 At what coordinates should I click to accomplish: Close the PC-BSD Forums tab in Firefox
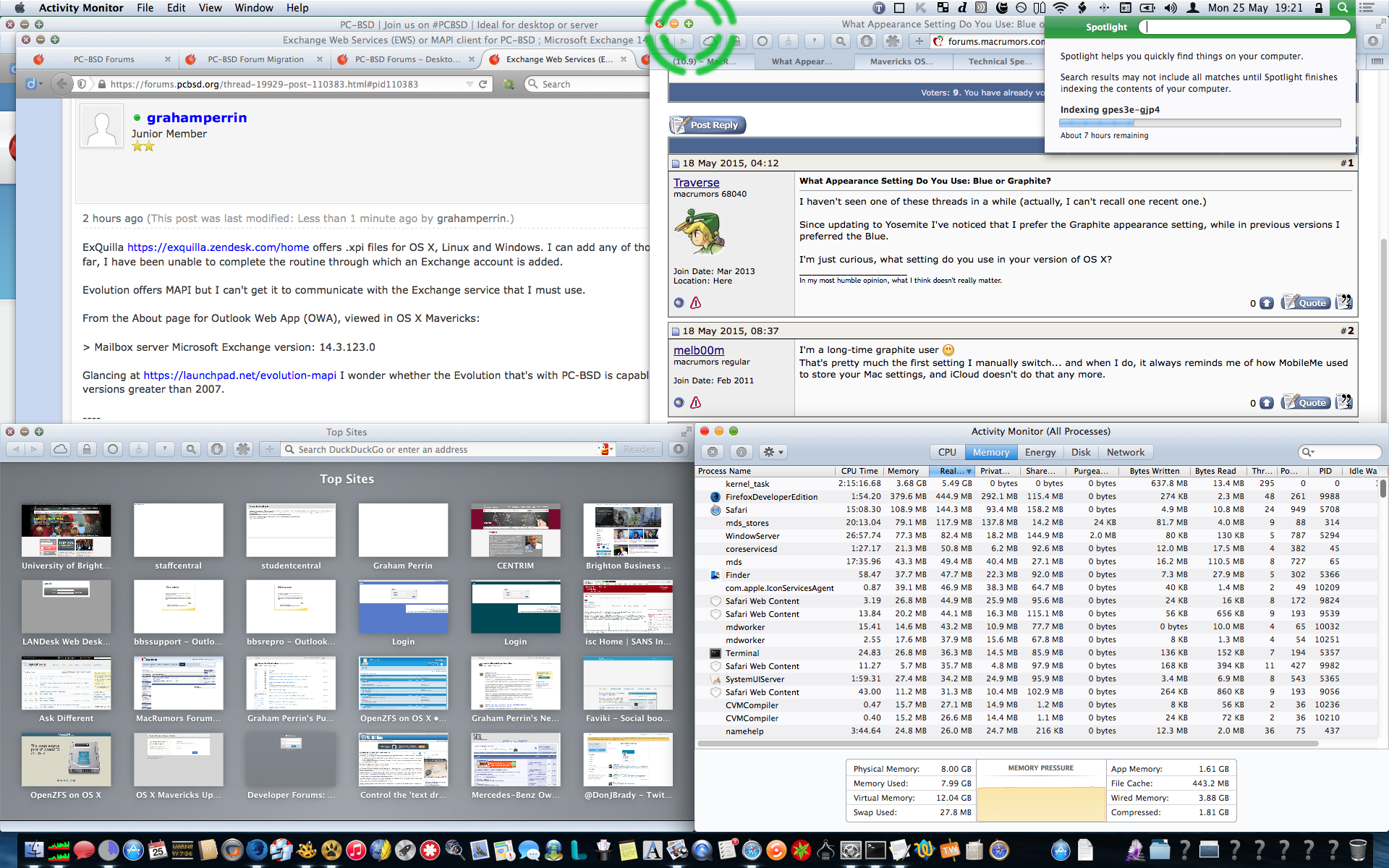click(168, 59)
